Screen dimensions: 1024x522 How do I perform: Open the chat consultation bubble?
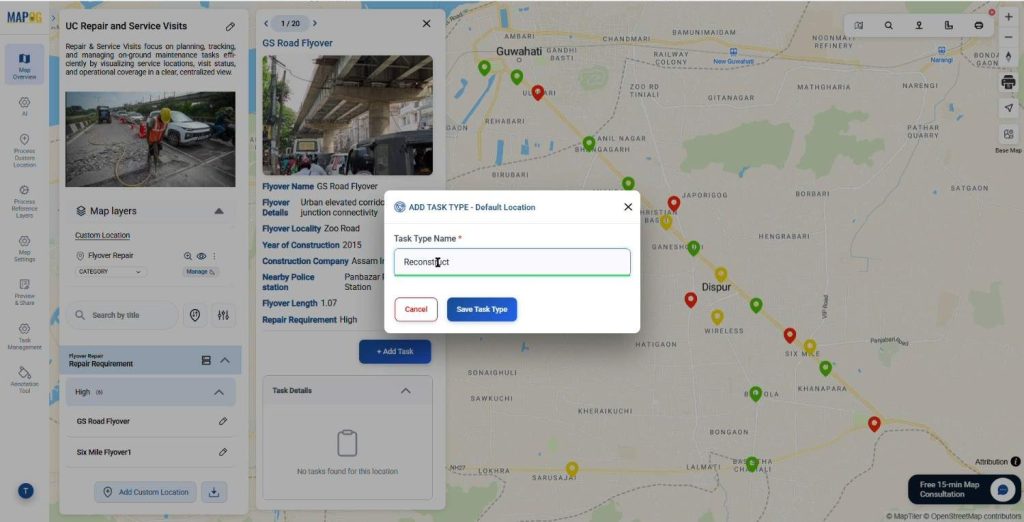pyautogui.click(x=1003, y=489)
